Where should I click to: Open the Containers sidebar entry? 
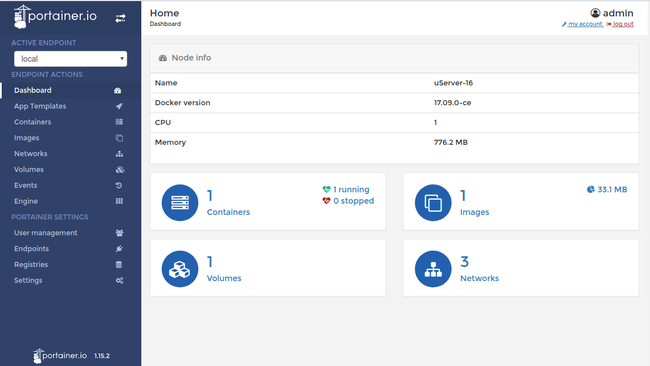[32, 122]
